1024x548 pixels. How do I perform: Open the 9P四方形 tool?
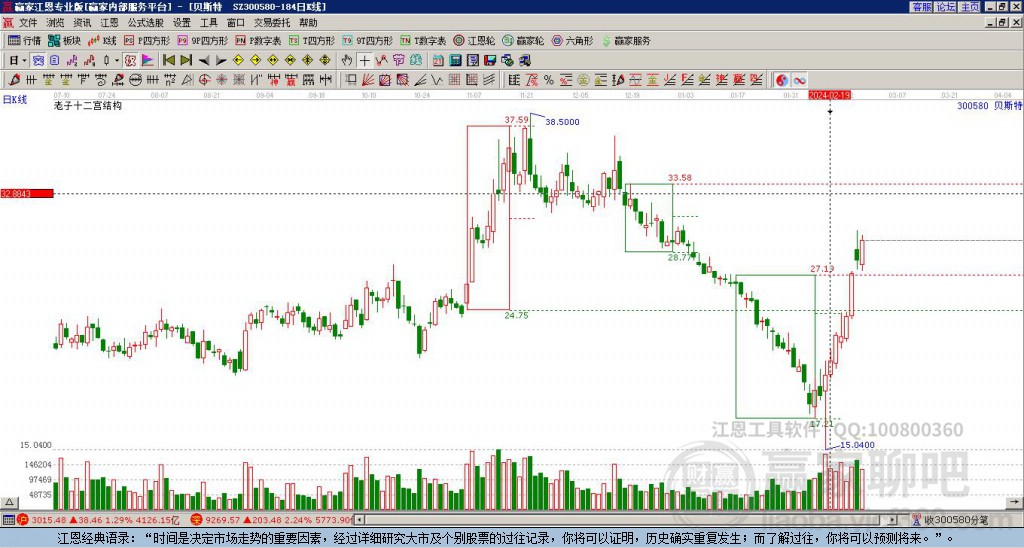click(202, 40)
